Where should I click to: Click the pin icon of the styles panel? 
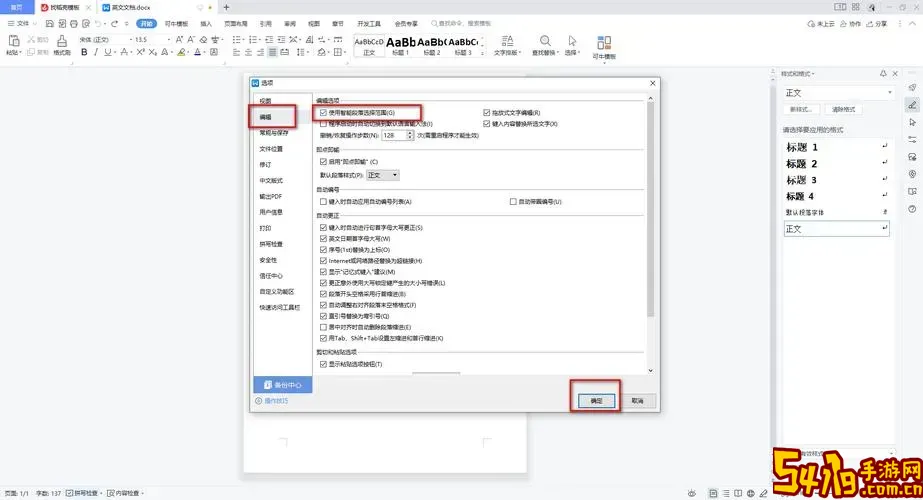coord(883,74)
